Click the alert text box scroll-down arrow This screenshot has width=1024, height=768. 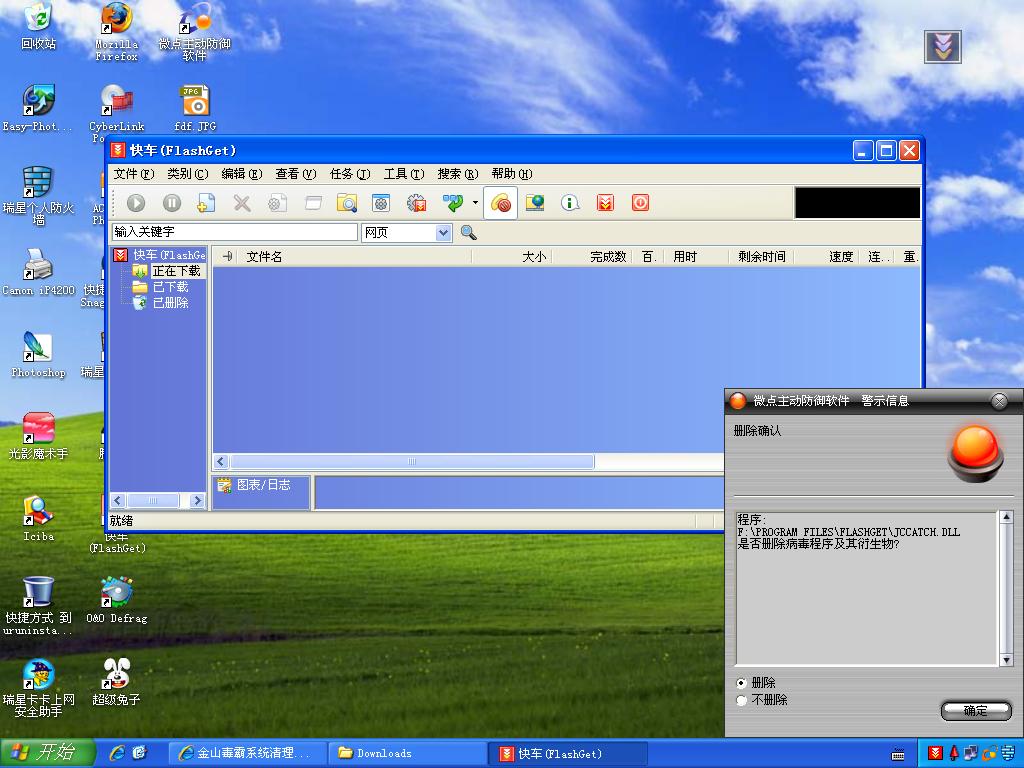(x=1006, y=660)
